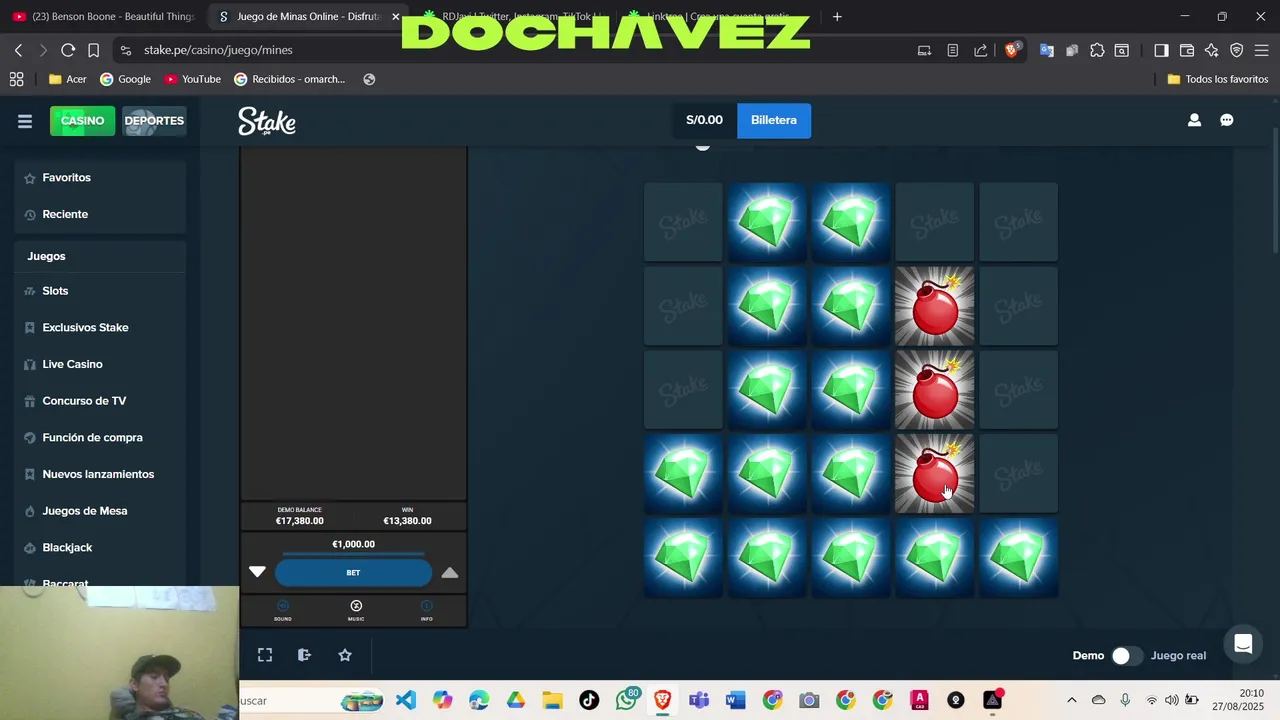1280x720 pixels.
Task: Open the hamburger menu in Stake sidebar
Action: 25,121
